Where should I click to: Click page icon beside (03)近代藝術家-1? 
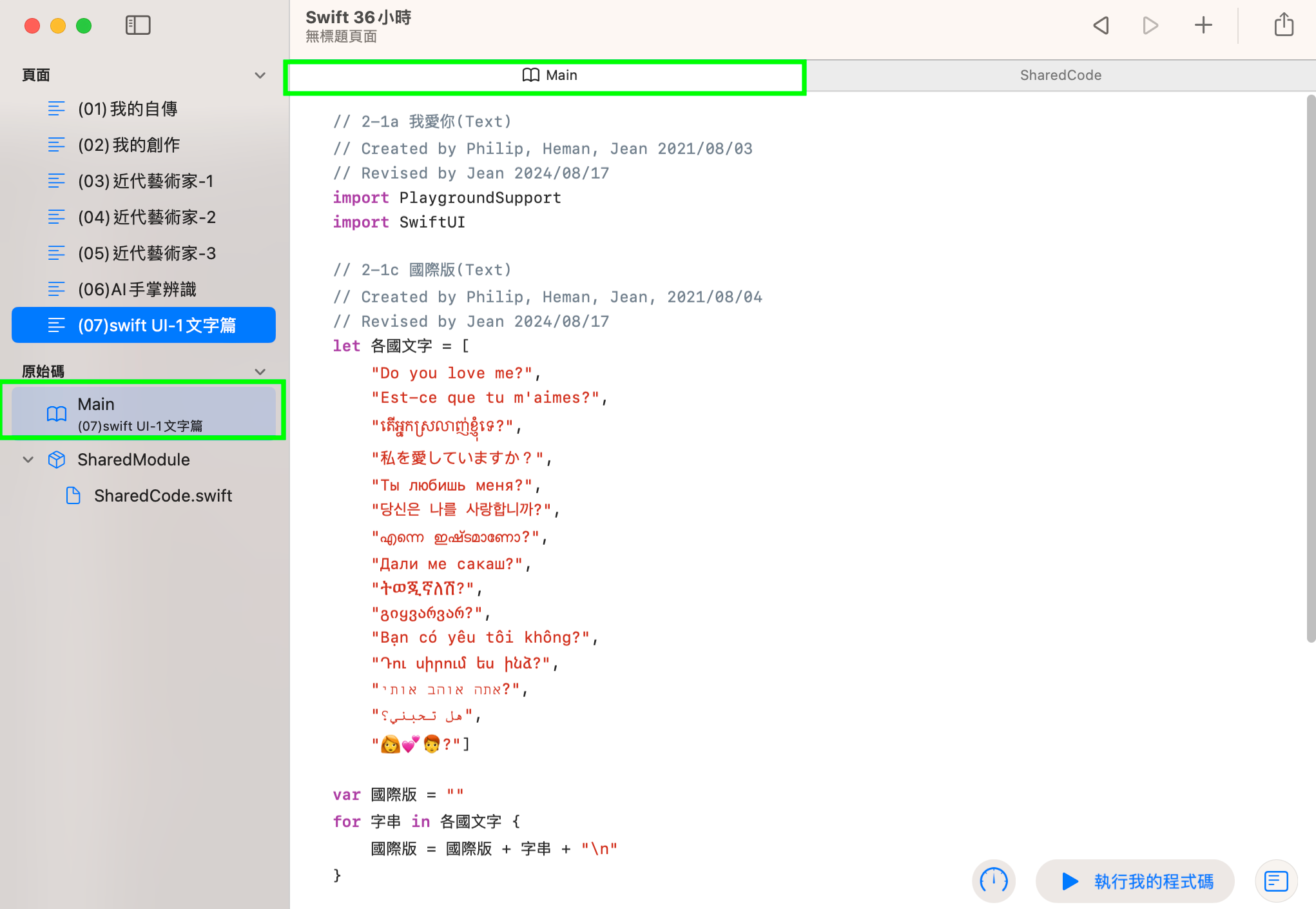pyautogui.click(x=57, y=181)
